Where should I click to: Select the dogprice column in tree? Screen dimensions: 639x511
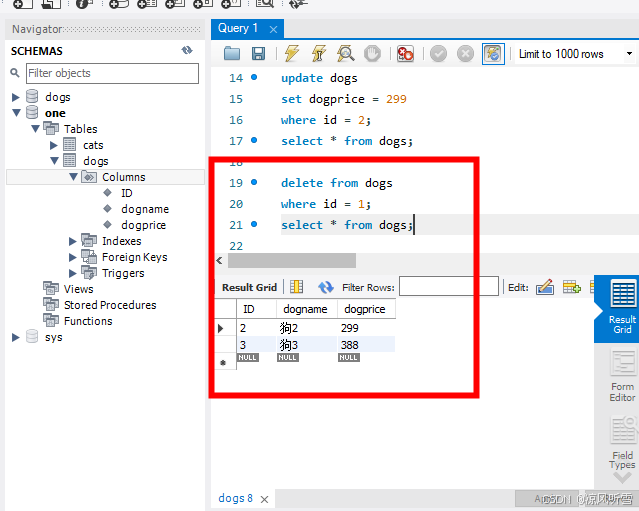[x=143, y=225]
